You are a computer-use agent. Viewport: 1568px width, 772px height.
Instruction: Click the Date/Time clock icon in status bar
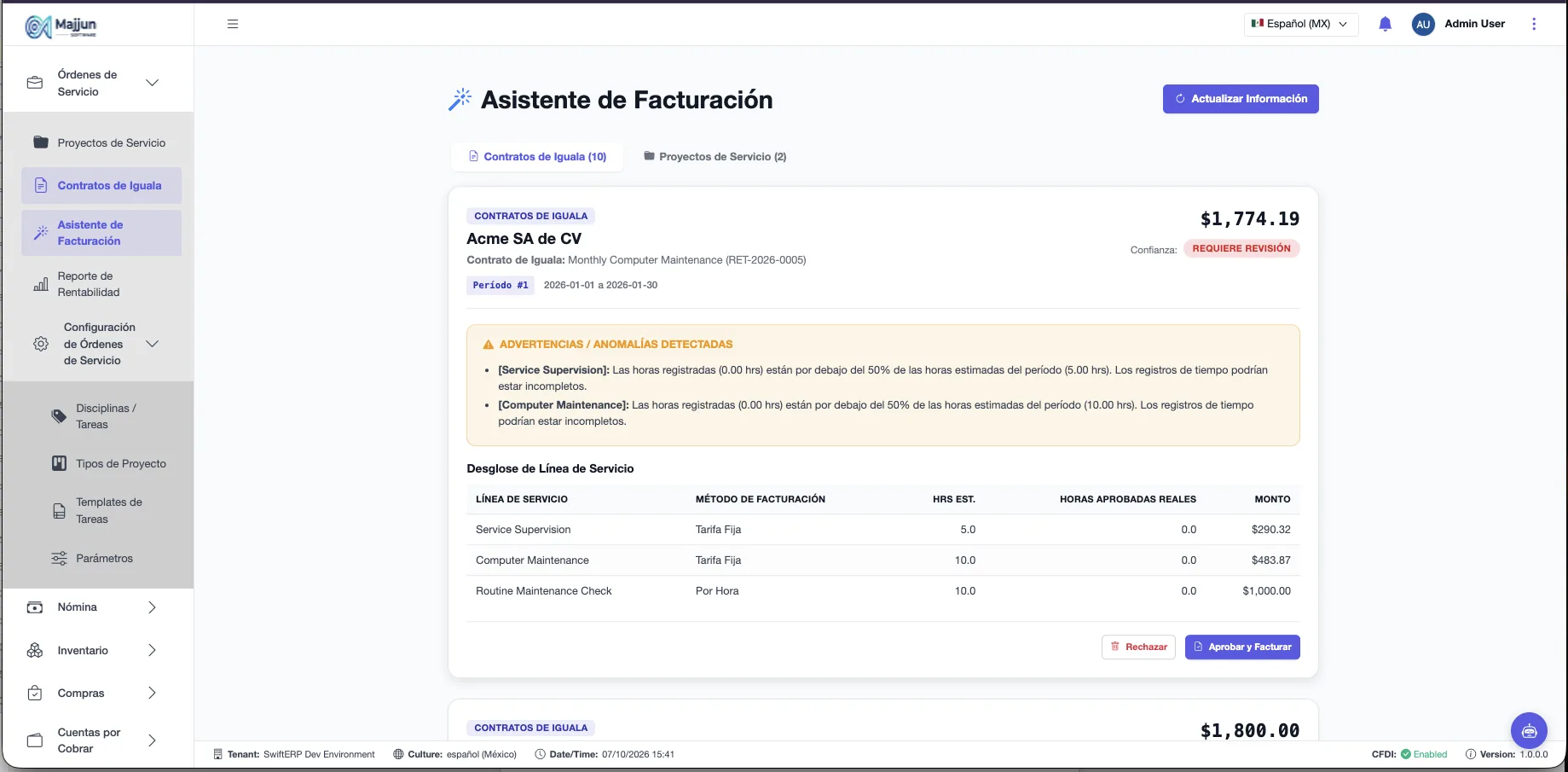tap(540, 754)
